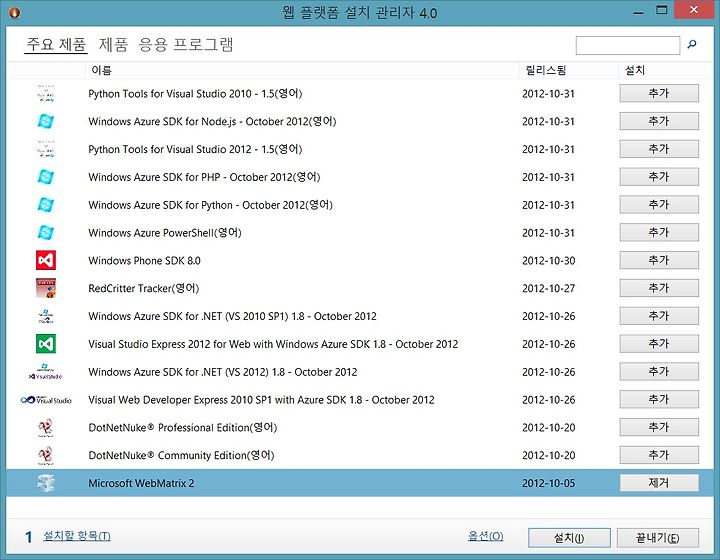Viewport: 720px width, 560px height.
Task: Open the 옵션 link
Action: (x=485, y=536)
